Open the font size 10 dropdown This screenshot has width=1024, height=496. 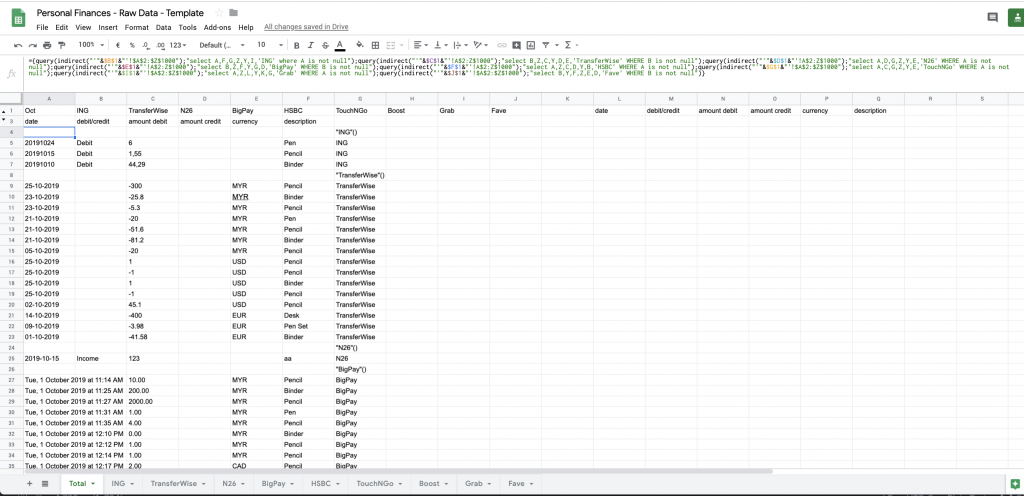(270, 45)
